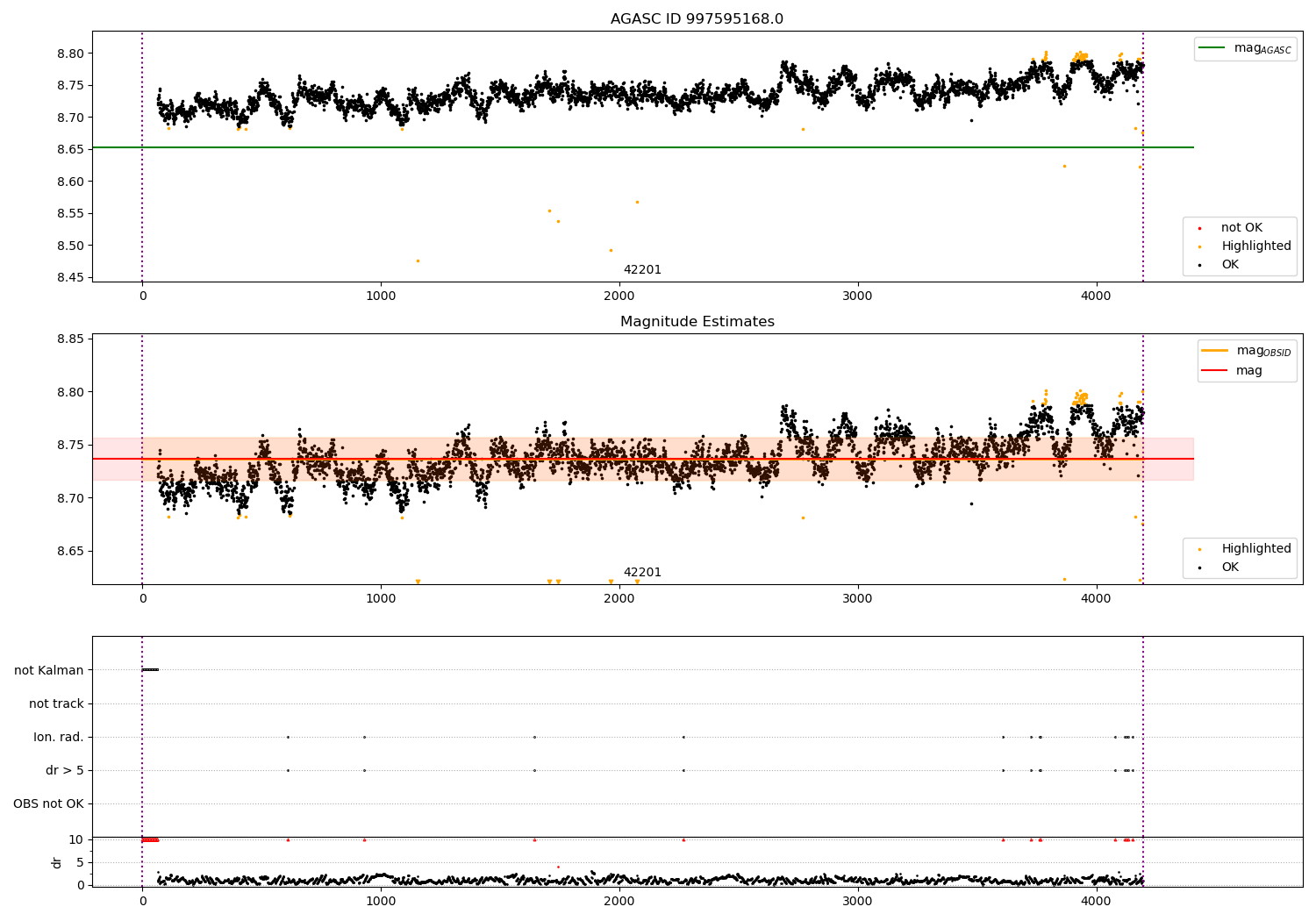Click the 'Ion. rad.' axis label
Viewport: 1316px width, 921px height.
tap(59, 737)
